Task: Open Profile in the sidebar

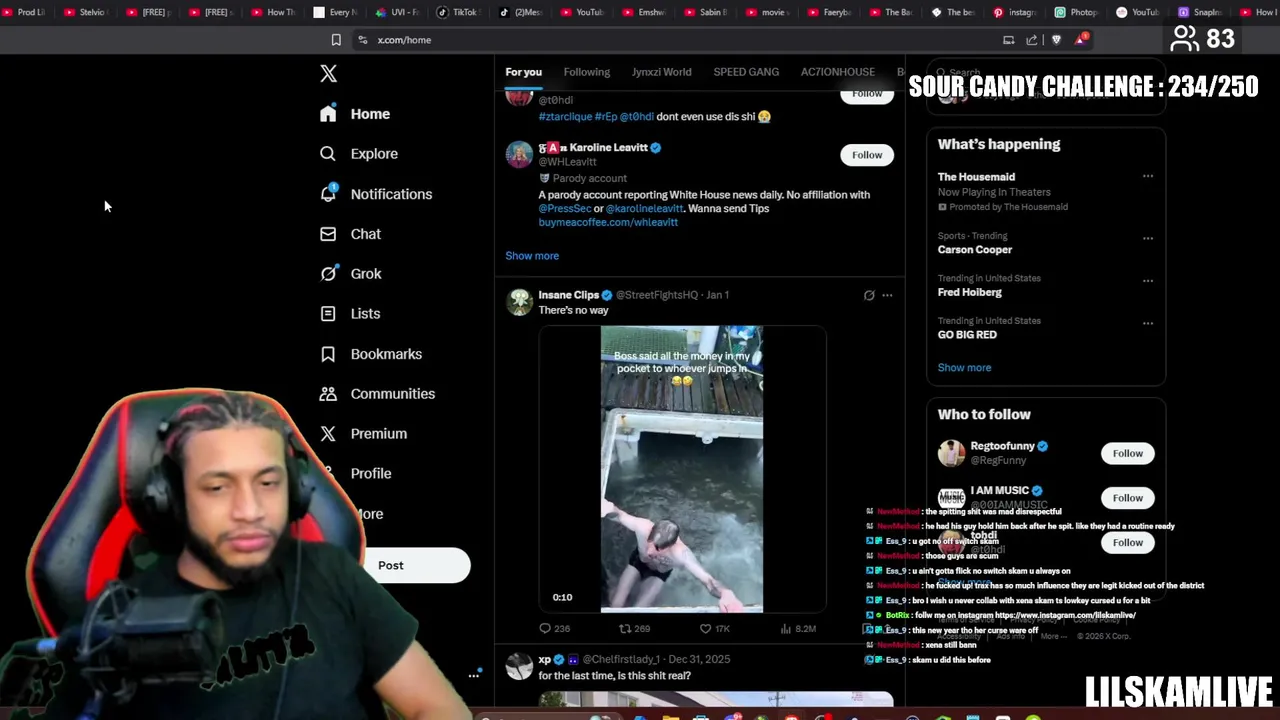Action: click(370, 474)
